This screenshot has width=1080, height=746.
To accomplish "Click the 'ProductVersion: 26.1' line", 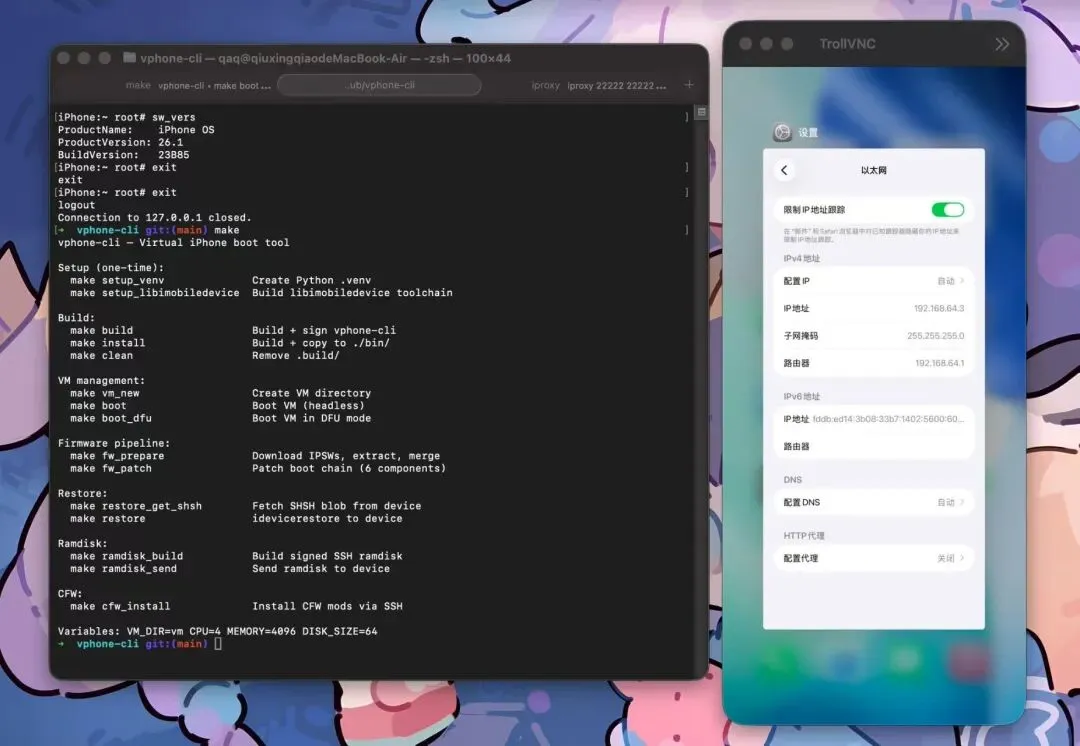I will [x=121, y=143].
